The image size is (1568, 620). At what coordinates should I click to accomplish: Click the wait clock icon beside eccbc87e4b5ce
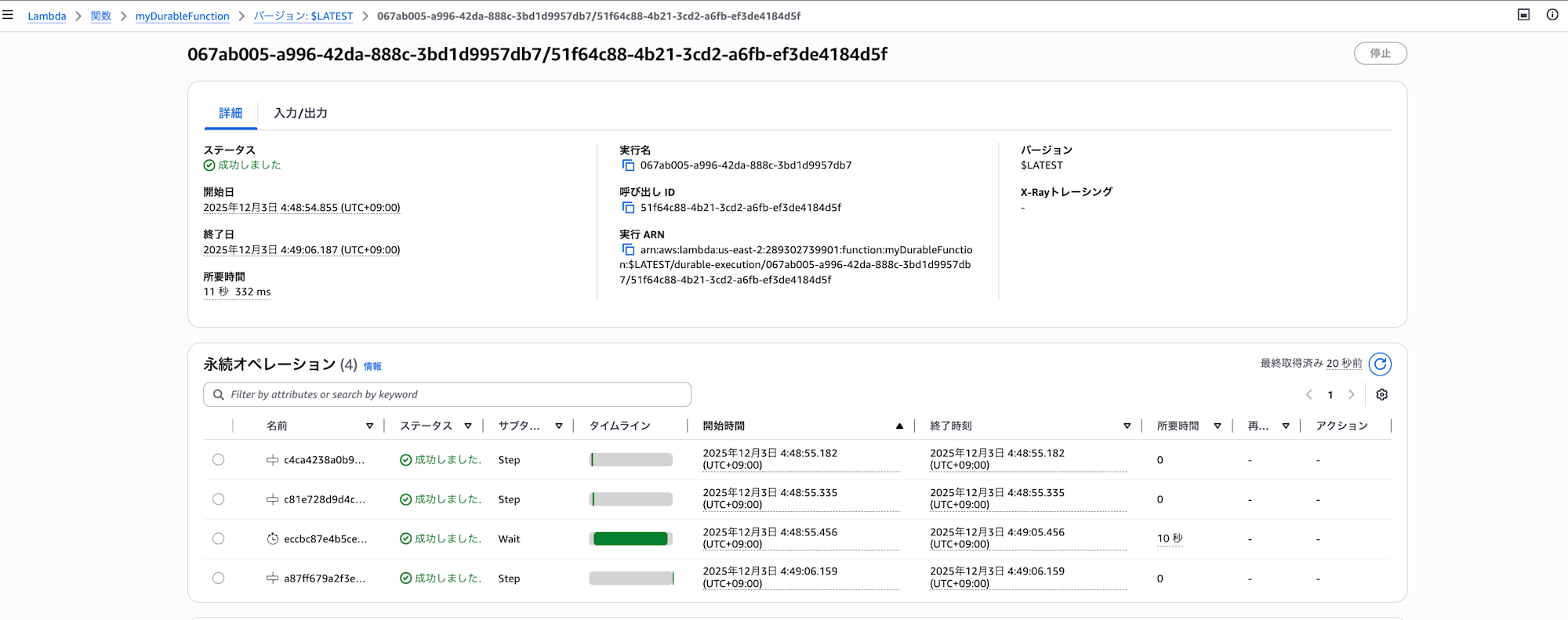tap(272, 538)
